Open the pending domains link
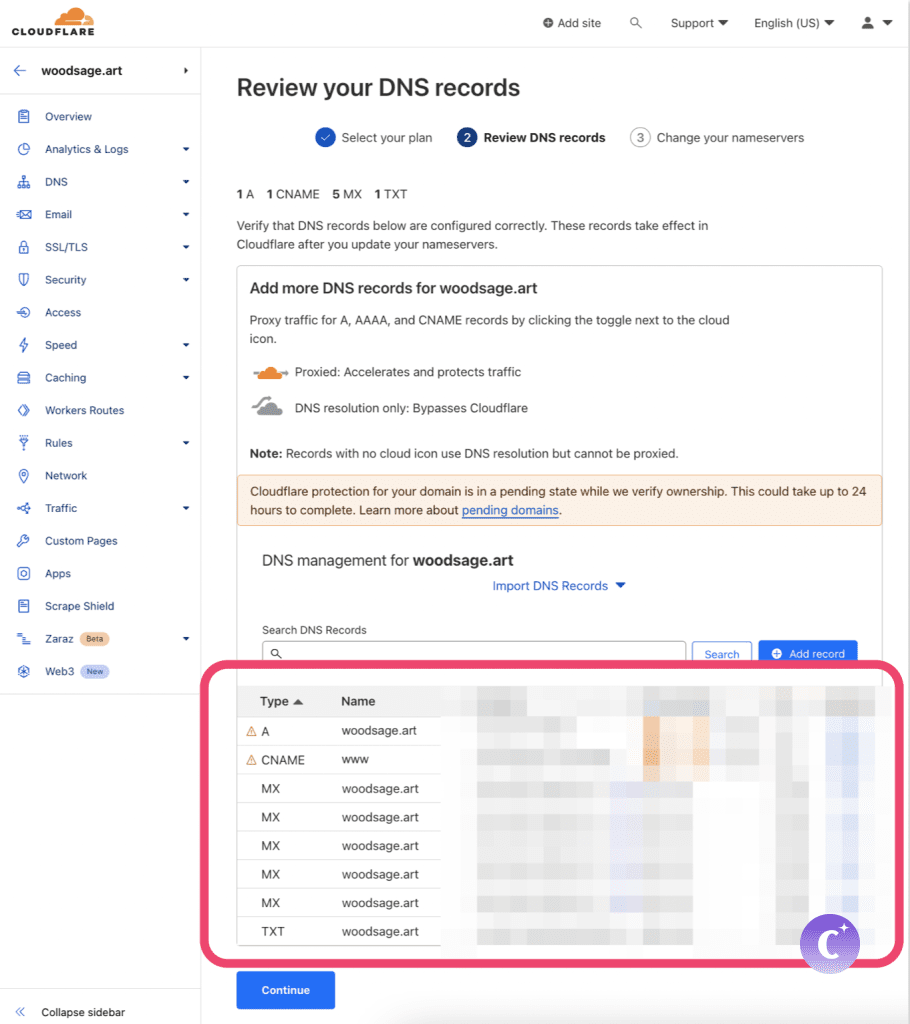Image resolution: width=910 pixels, height=1024 pixels. [510, 510]
